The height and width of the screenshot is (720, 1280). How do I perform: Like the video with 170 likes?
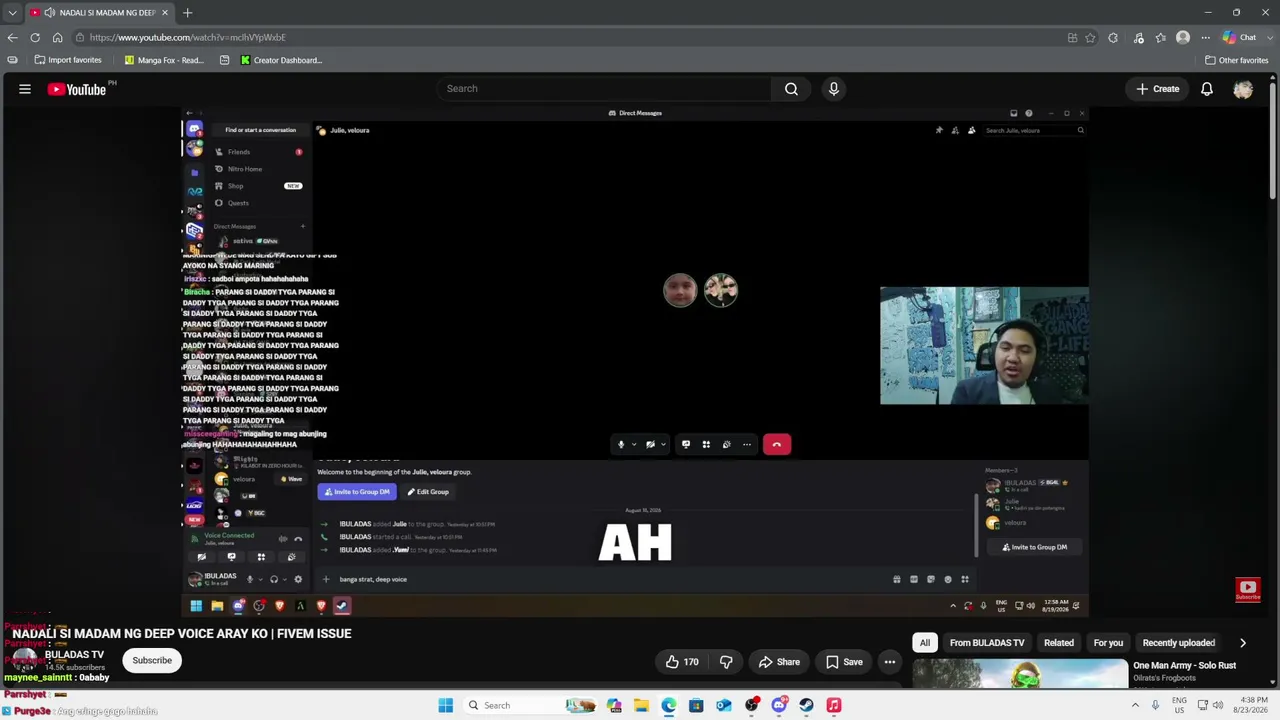[681, 662]
